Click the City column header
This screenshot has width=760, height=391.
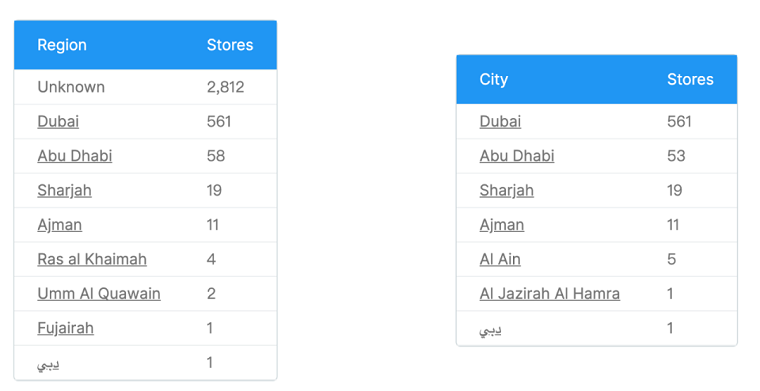[493, 79]
